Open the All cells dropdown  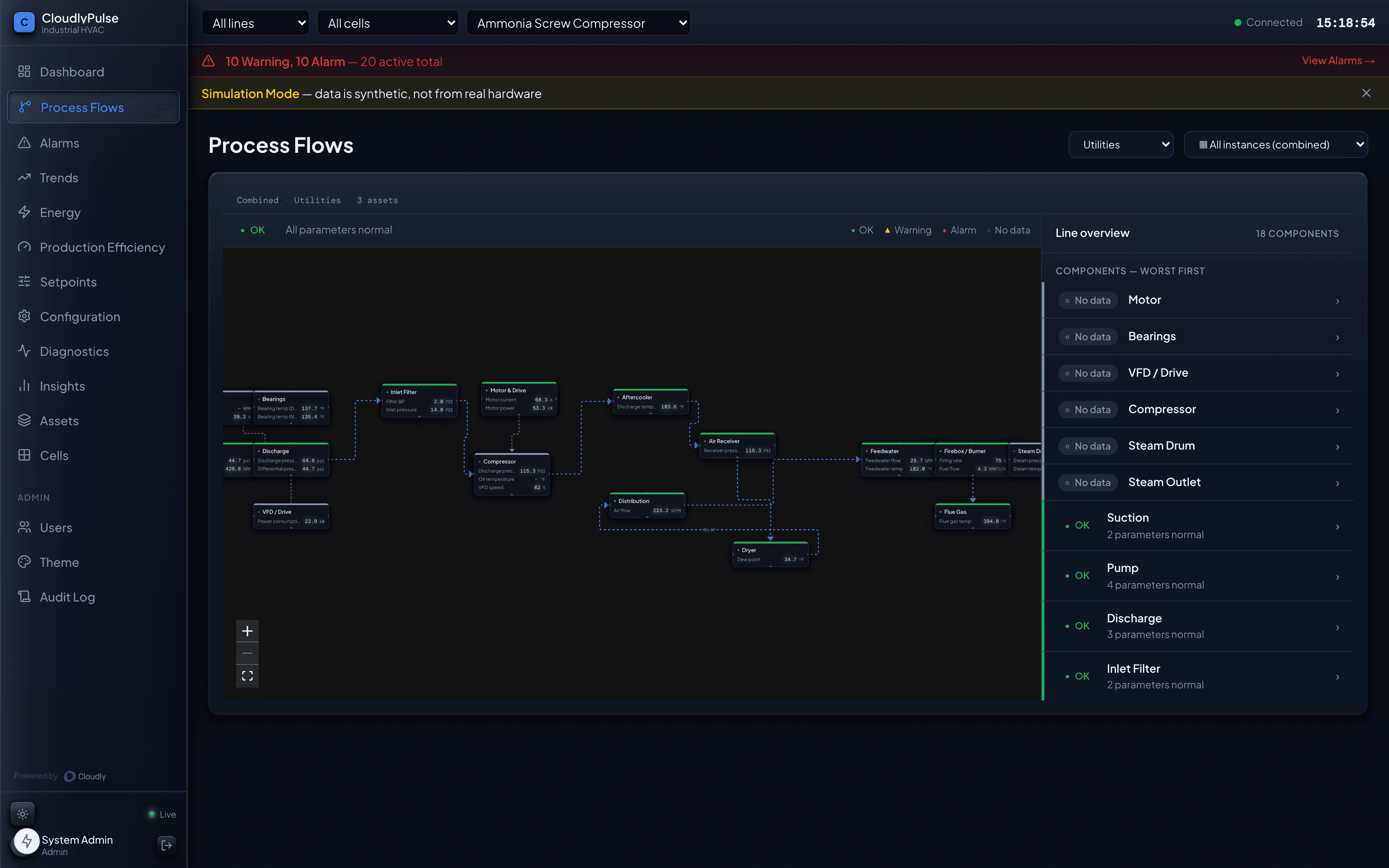click(x=388, y=23)
